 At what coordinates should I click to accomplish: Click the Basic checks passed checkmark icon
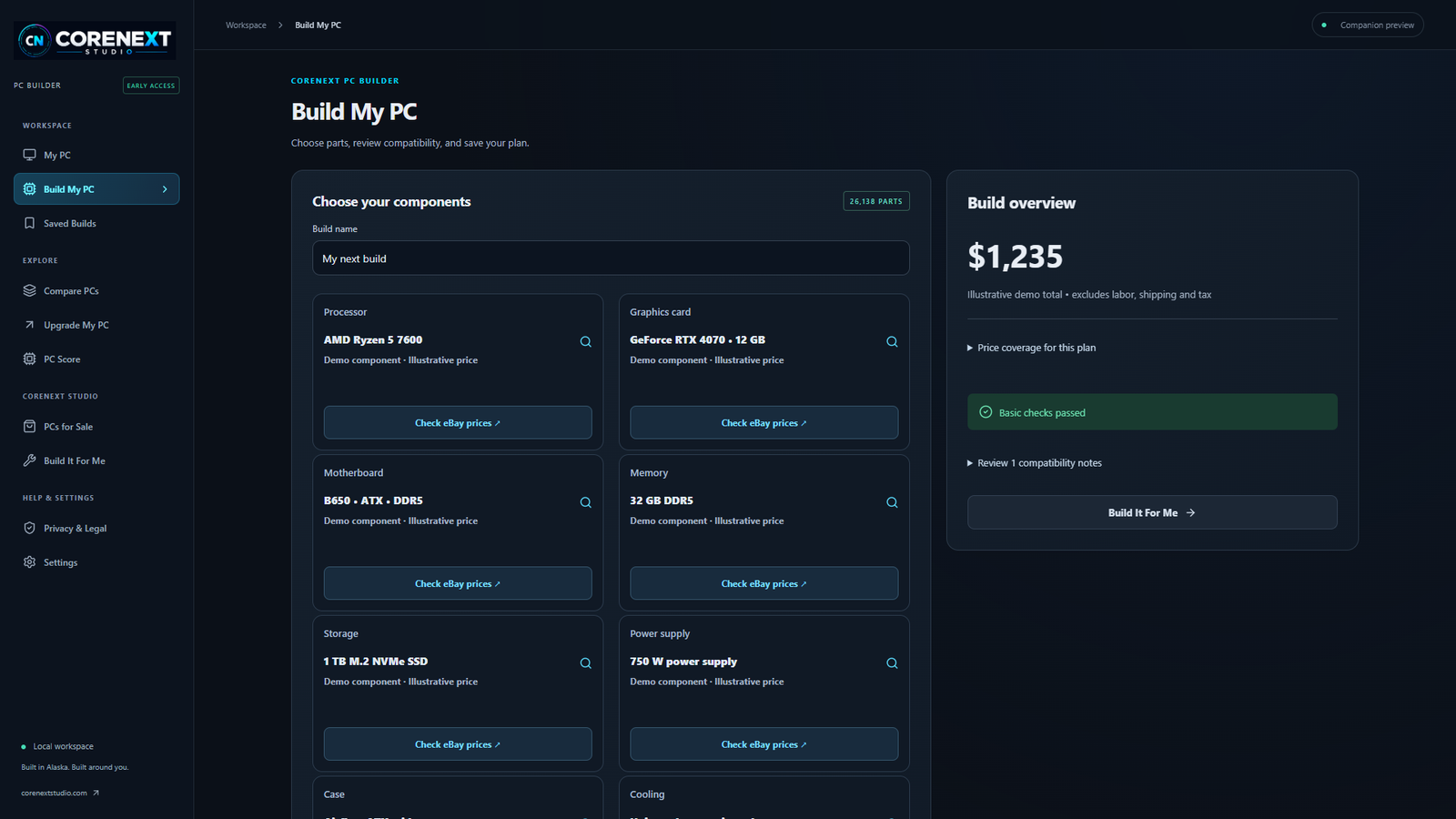tap(986, 412)
